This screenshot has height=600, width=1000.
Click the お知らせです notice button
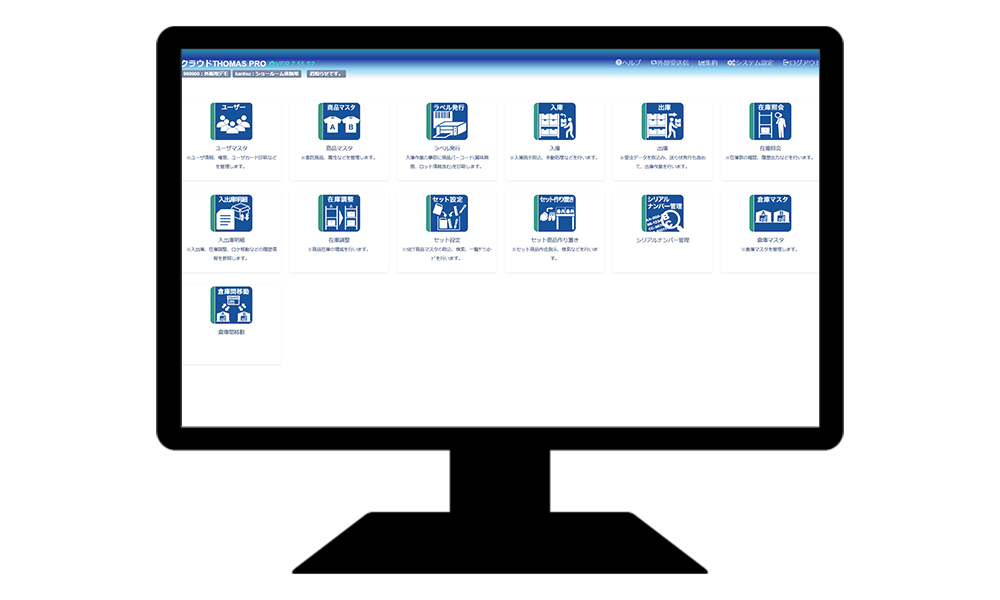(326, 74)
